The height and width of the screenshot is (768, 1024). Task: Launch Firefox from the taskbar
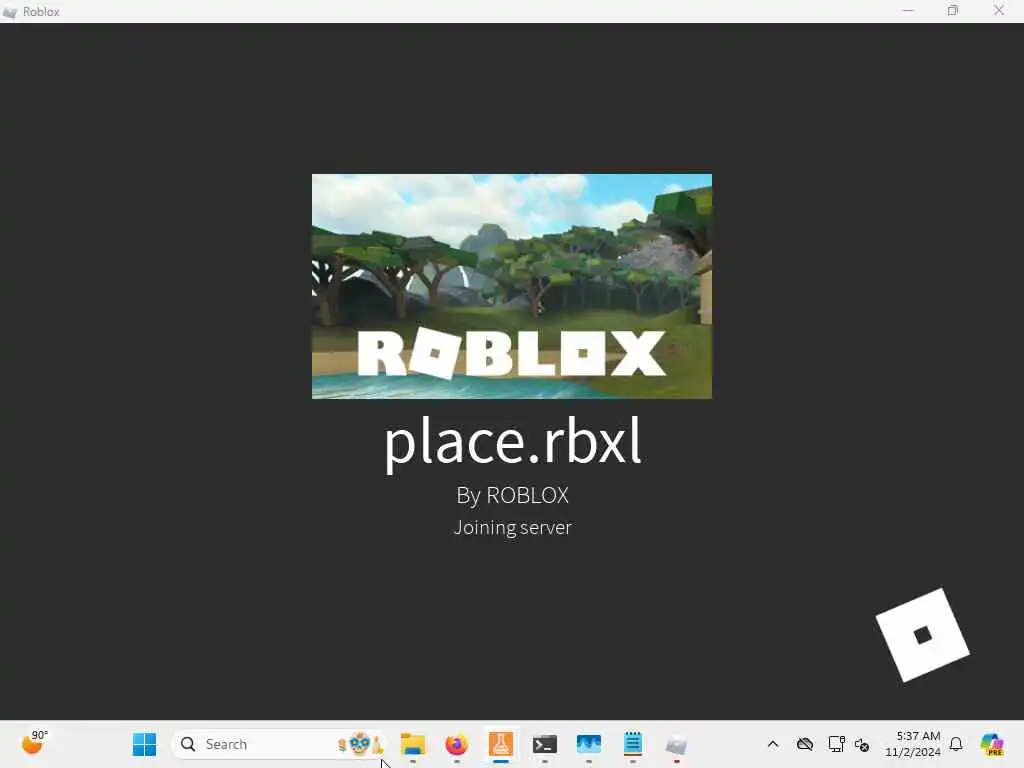456,744
